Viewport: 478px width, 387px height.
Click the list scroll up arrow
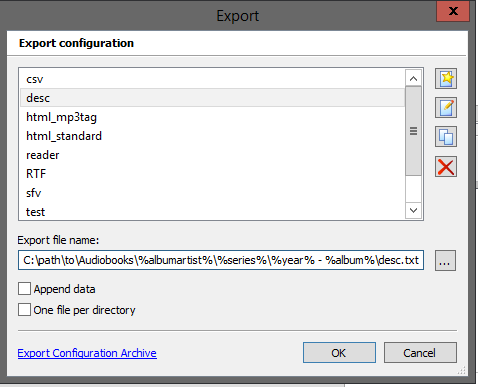[x=413, y=79]
